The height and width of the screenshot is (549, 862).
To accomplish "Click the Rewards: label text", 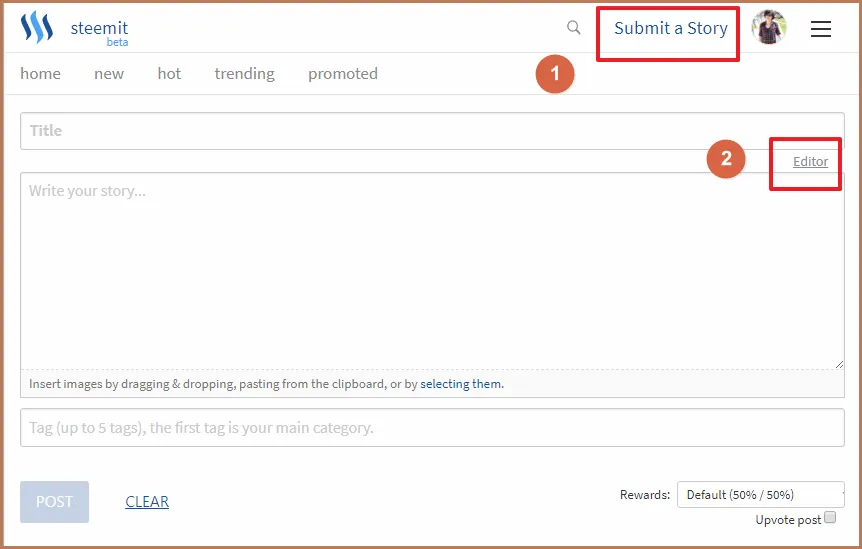I will [x=645, y=495].
